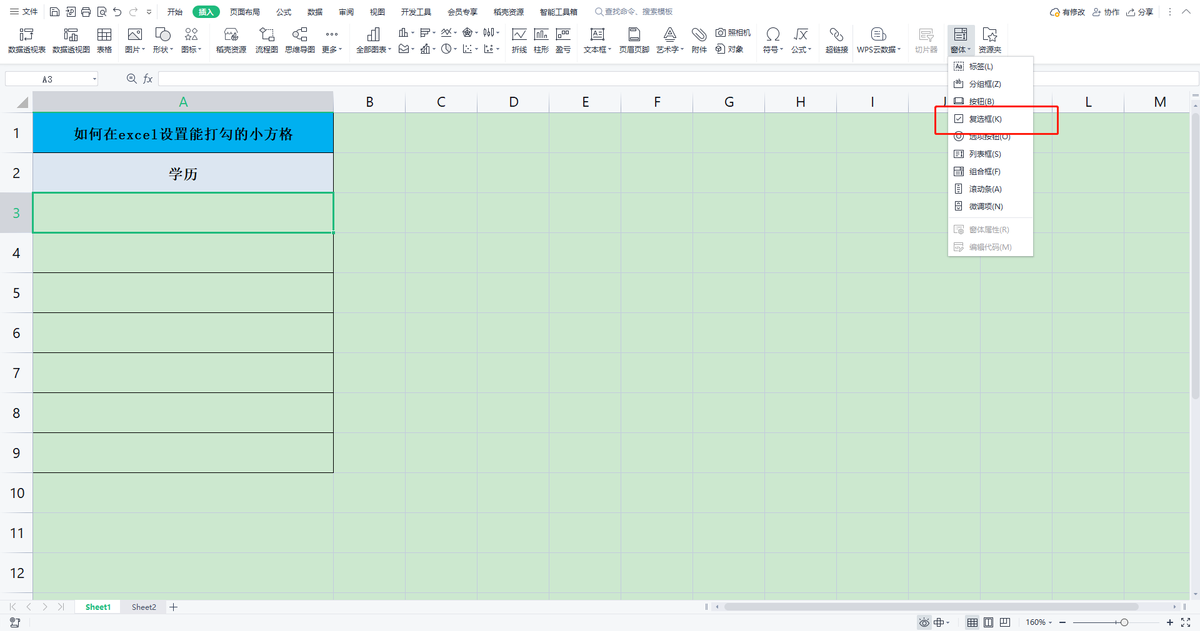Choose 列表框(S) list box from menu
Screen dimensions: 1200x631
990,154
